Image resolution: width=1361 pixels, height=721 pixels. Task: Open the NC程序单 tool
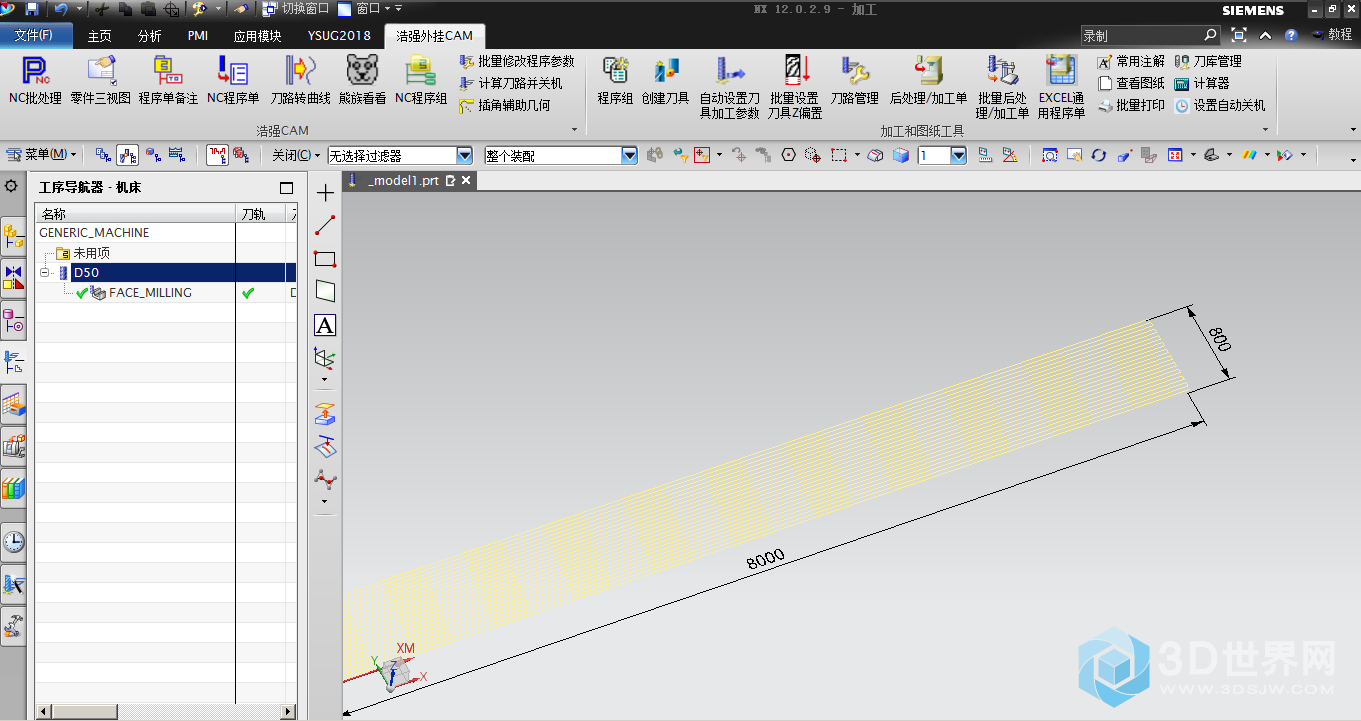(x=233, y=80)
